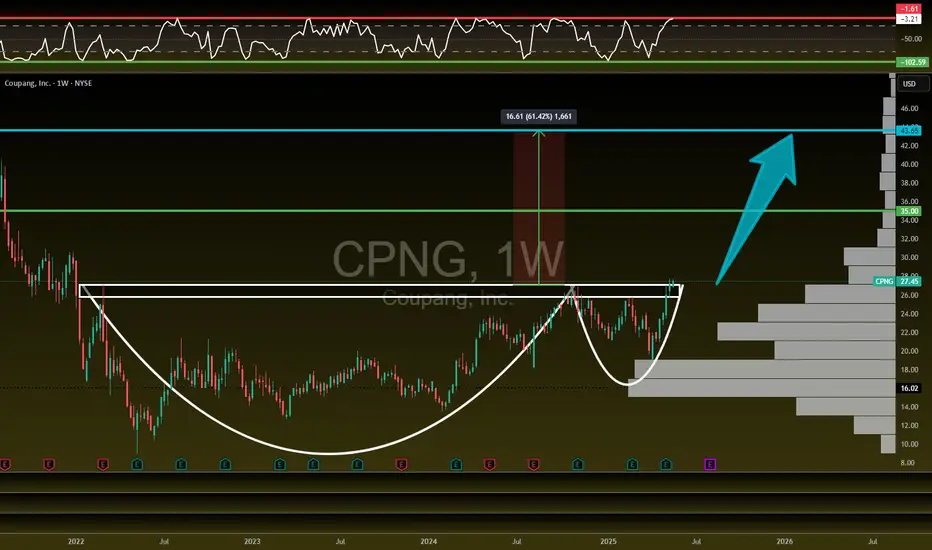This screenshot has height=550, width=932.
Task: Click the 38.00 price scale value
Action: (909, 183)
